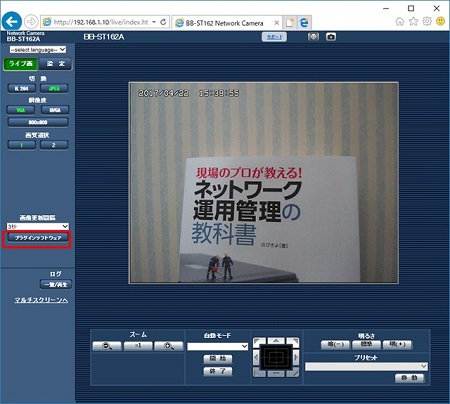Click the smiley feedback icon
The height and width of the screenshot is (404, 450).
click(x=440, y=22)
